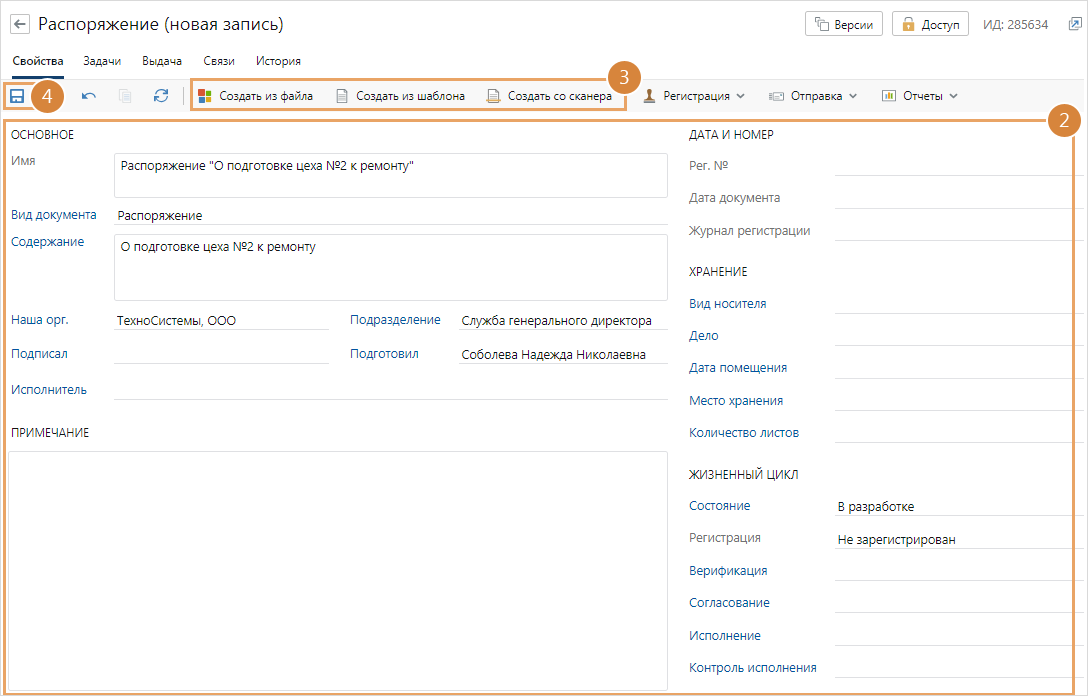Click the copy document icon in toolbar

125,96
